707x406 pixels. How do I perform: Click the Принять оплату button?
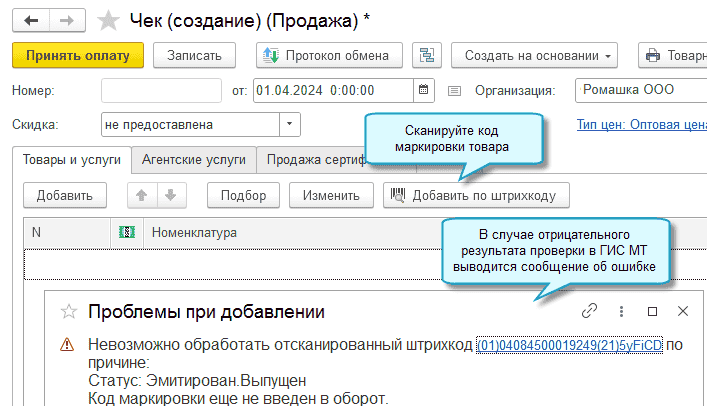[78, 55]
